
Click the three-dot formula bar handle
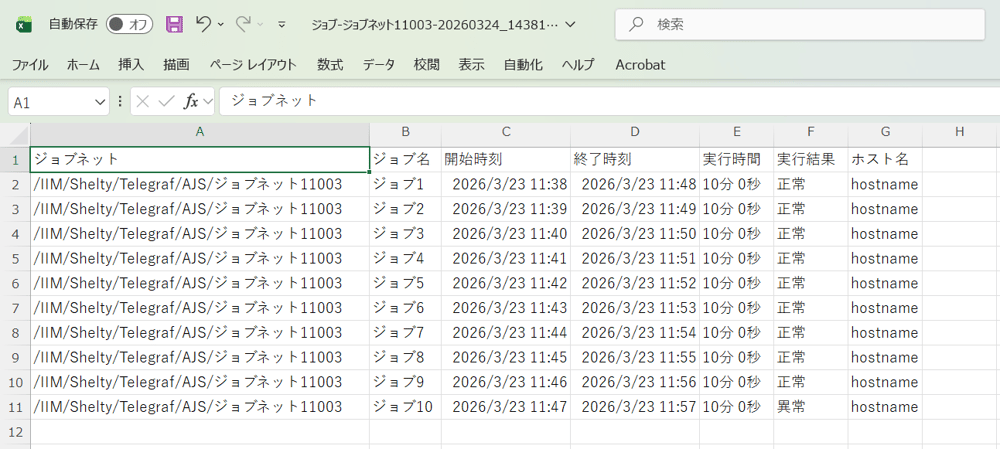click(119, 101)
